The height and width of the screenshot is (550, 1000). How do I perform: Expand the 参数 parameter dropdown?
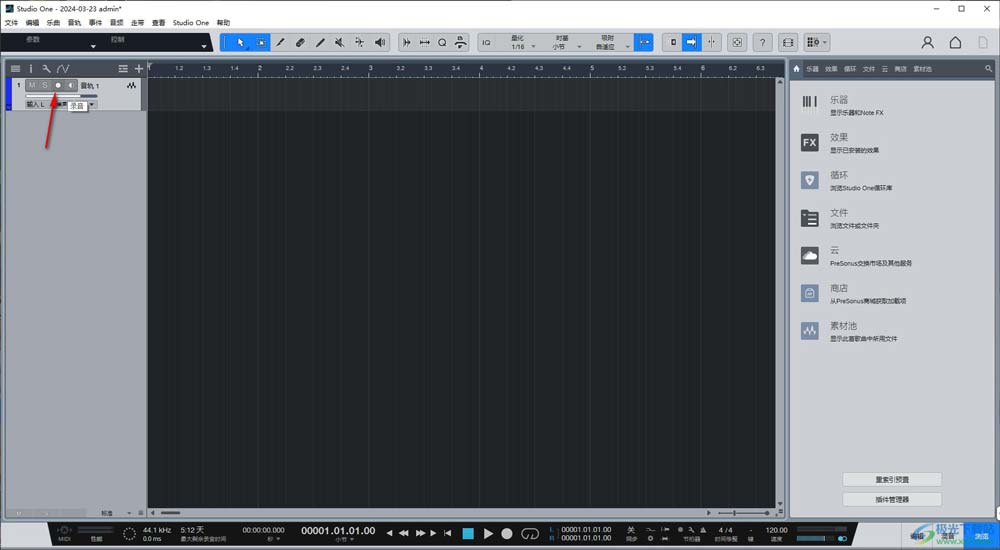[93, 46]
